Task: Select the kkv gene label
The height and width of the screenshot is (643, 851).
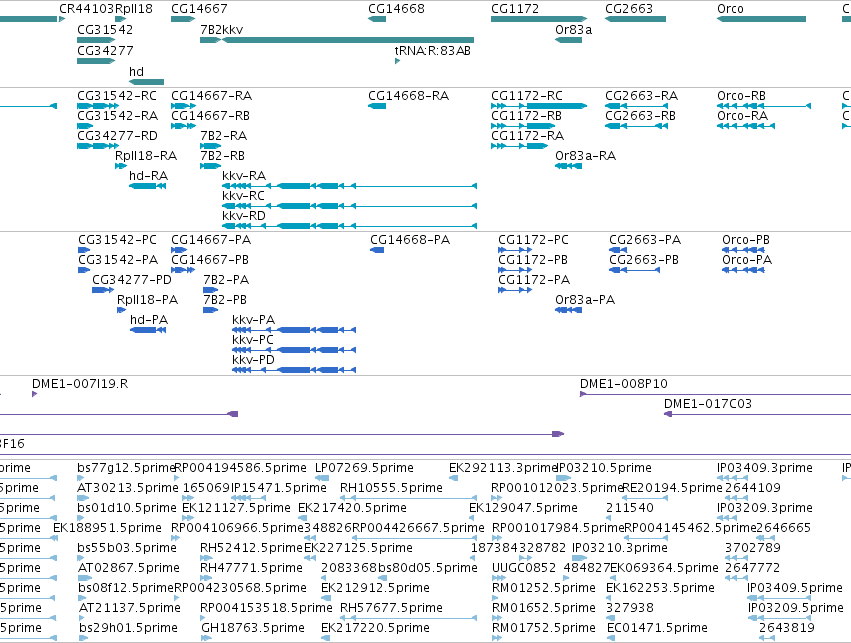Action: [x=232, y=30]
